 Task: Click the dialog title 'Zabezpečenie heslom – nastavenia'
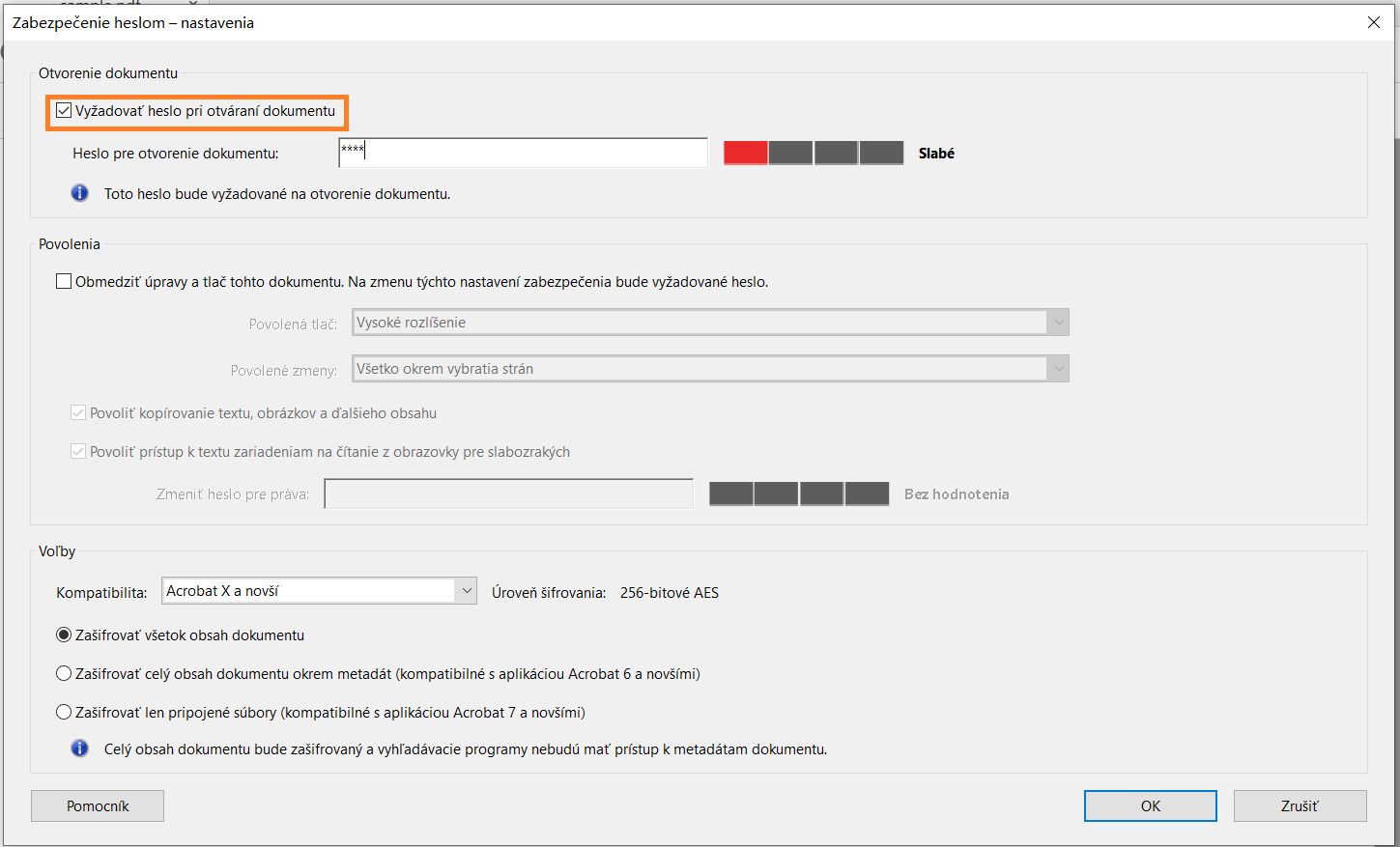133,23
